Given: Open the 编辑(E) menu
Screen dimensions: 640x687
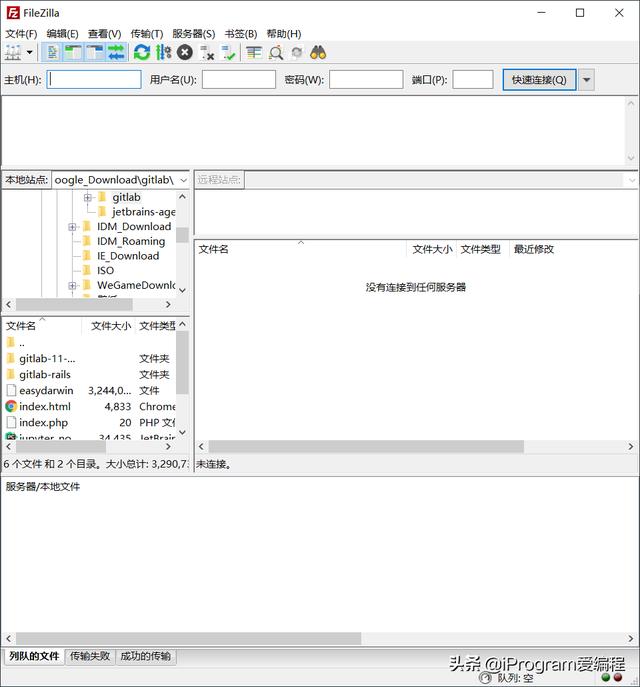Looking at the screenshot, I should [63, 34].
